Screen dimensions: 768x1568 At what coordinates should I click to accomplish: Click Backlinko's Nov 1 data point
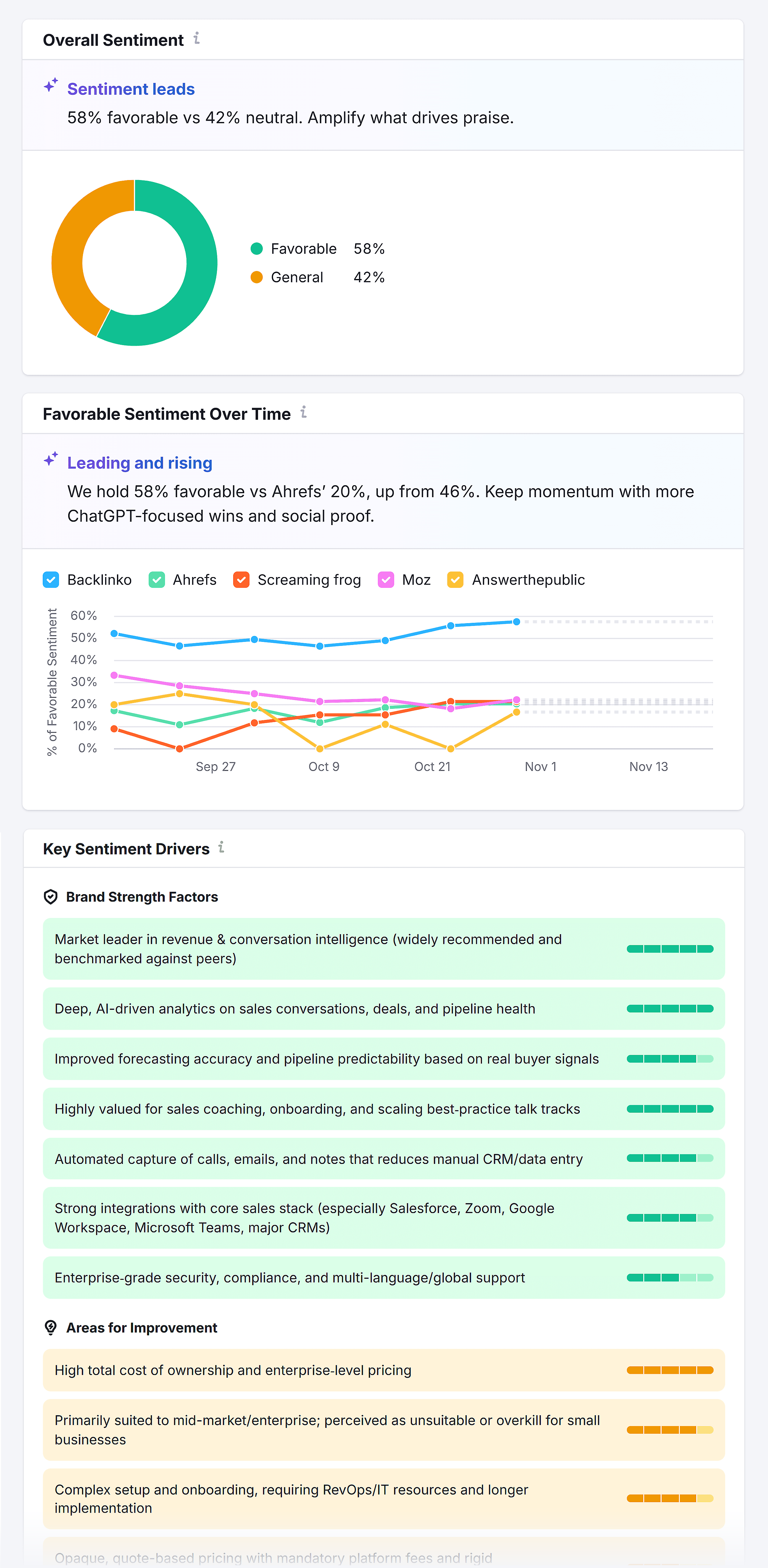(x=515, y=622)
